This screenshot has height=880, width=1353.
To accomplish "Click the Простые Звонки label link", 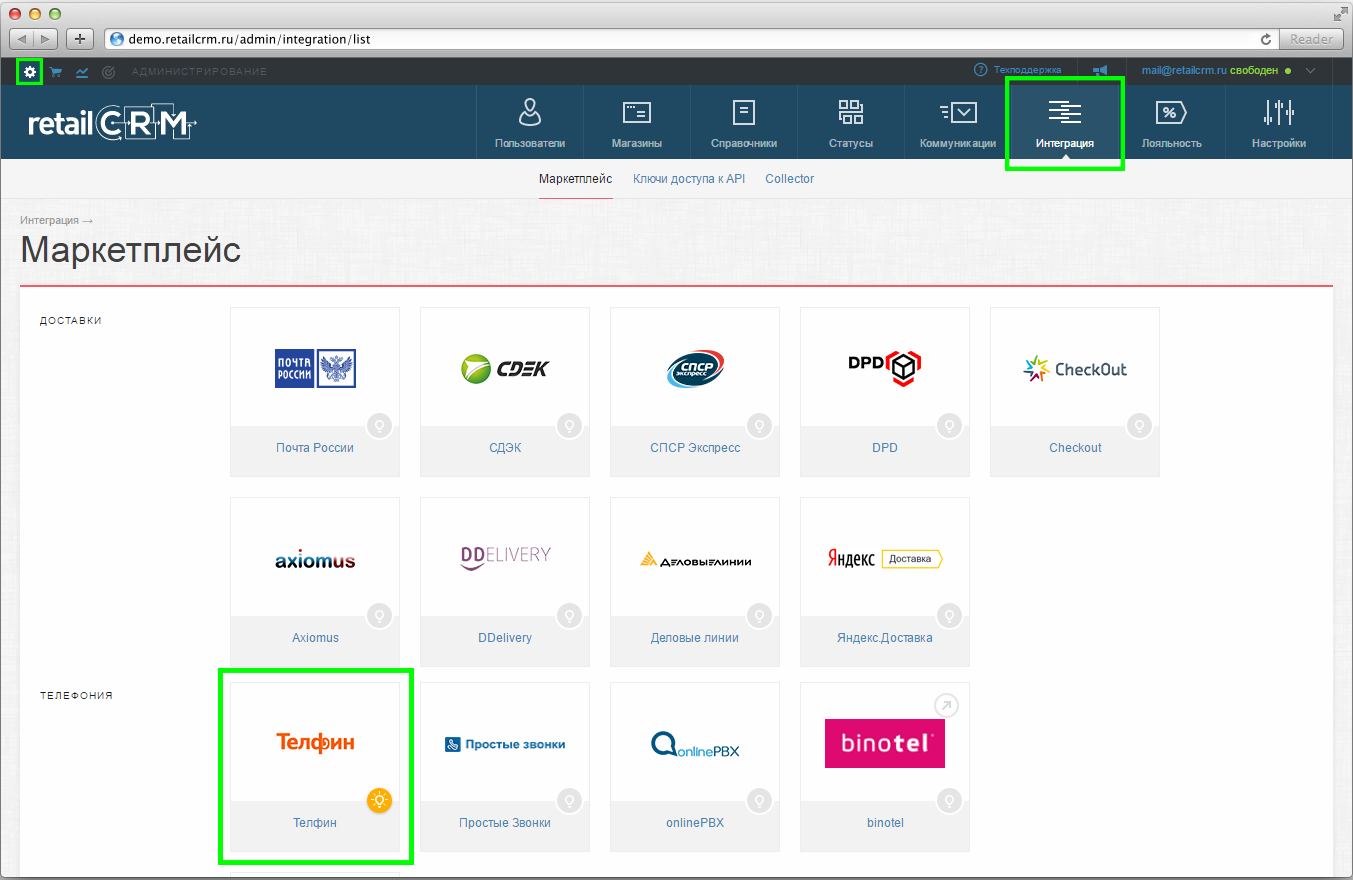I will 505,823.
